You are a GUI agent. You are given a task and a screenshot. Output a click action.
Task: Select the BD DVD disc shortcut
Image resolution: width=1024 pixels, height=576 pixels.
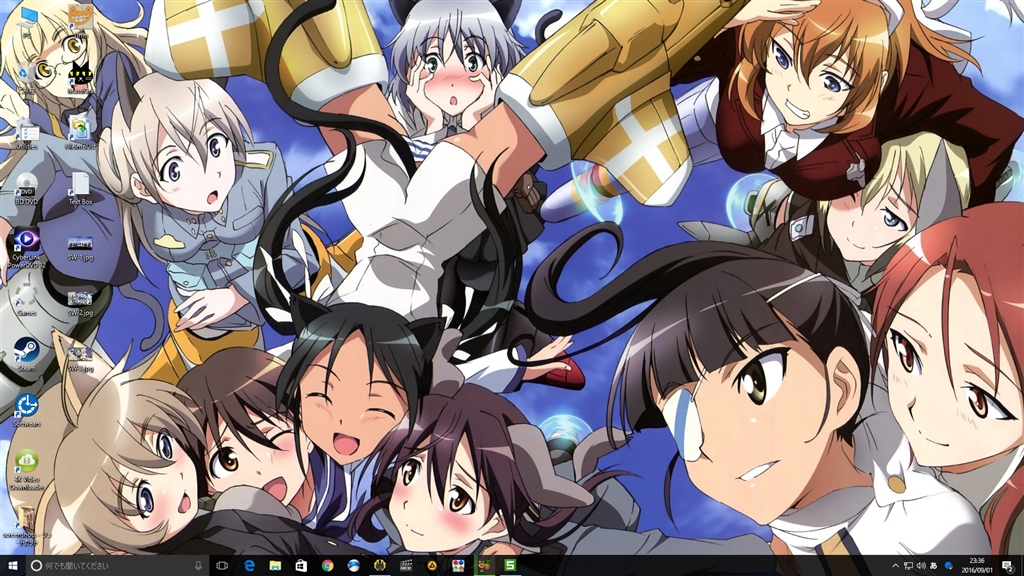26,189
